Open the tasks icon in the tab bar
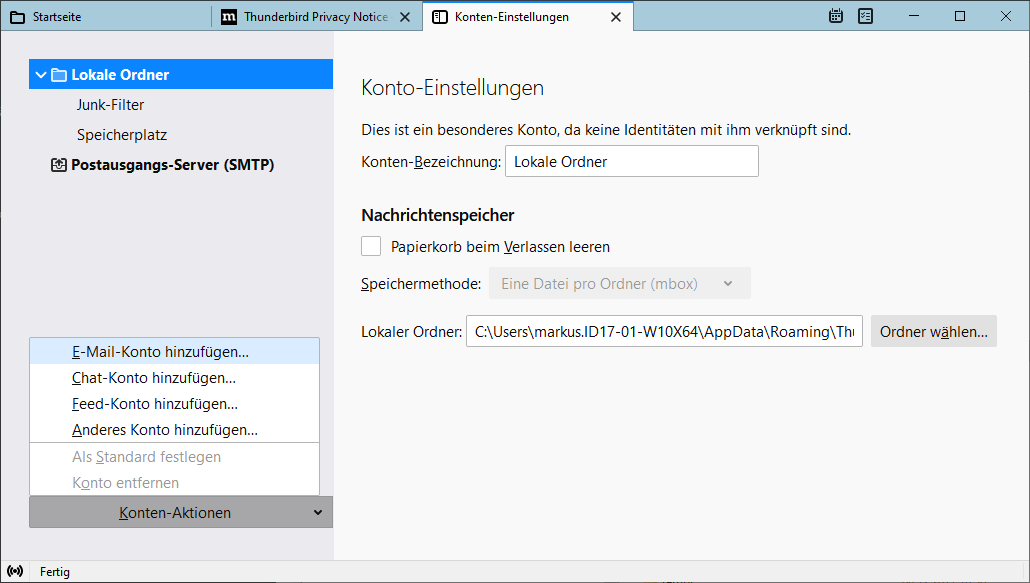The image size is (1030, 583). click(866, 16)
